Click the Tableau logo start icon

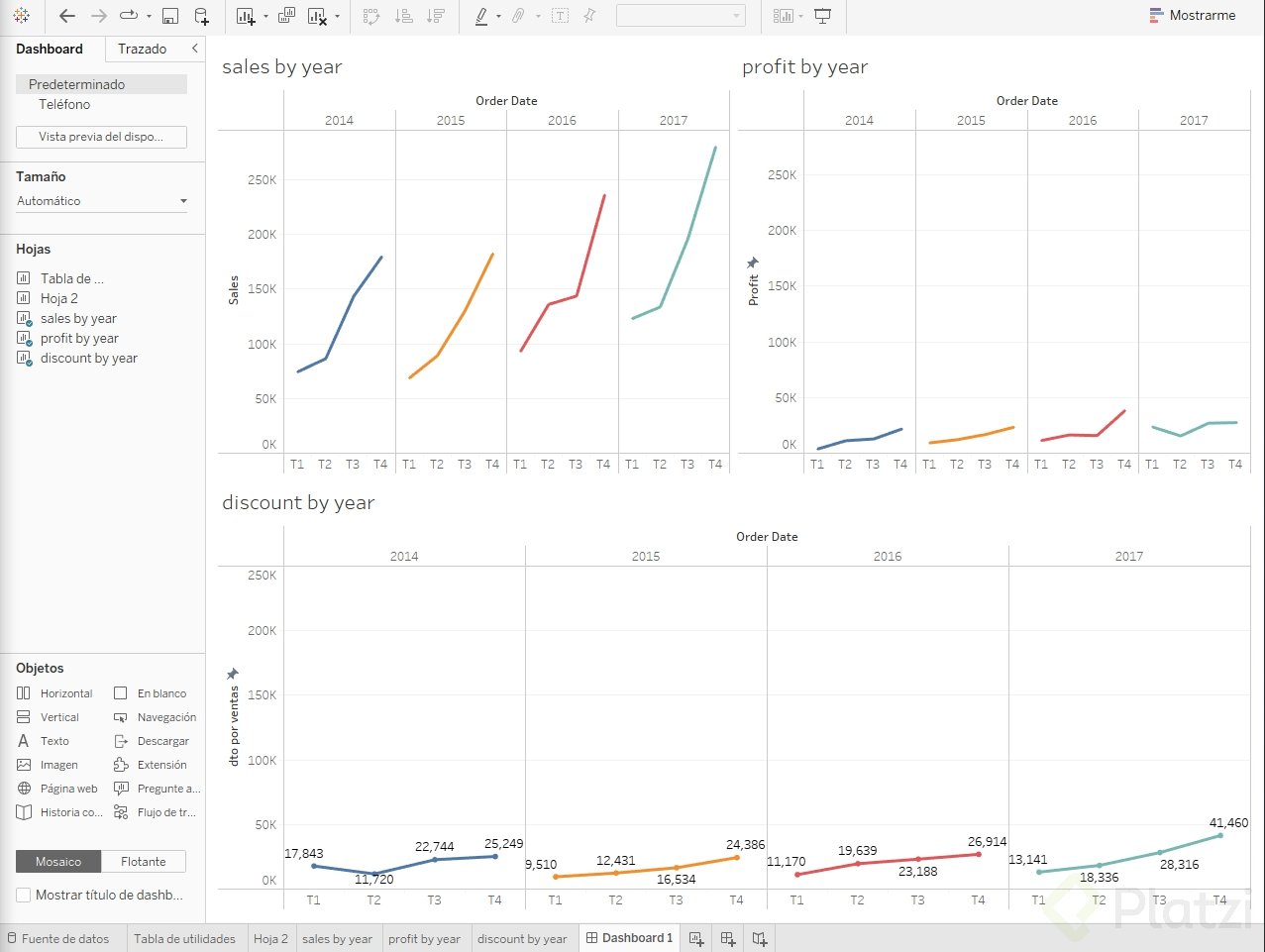tap(21, 16)
